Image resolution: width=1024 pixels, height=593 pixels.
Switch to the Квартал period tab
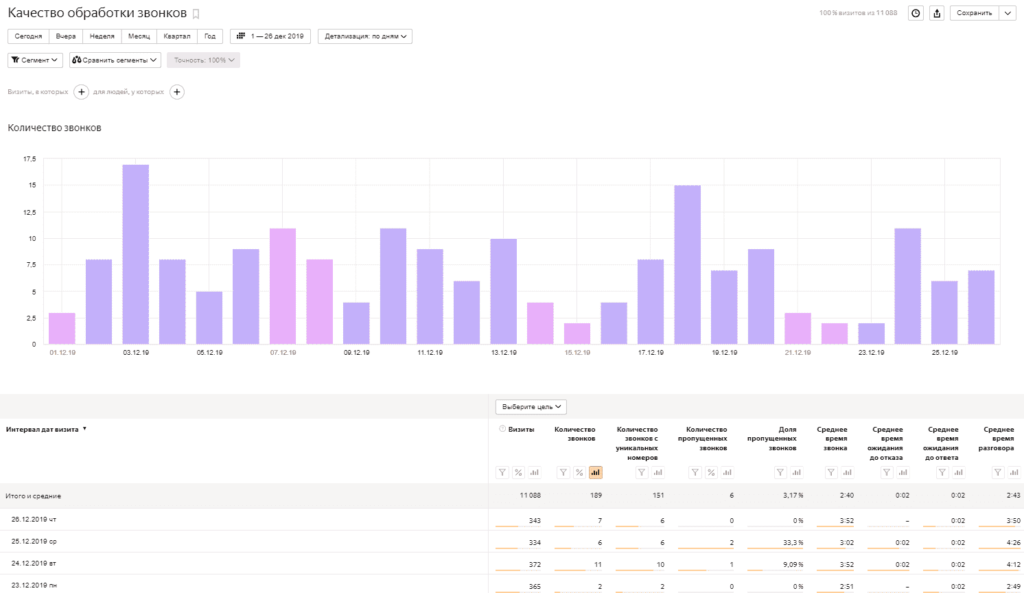click(176, 36)
